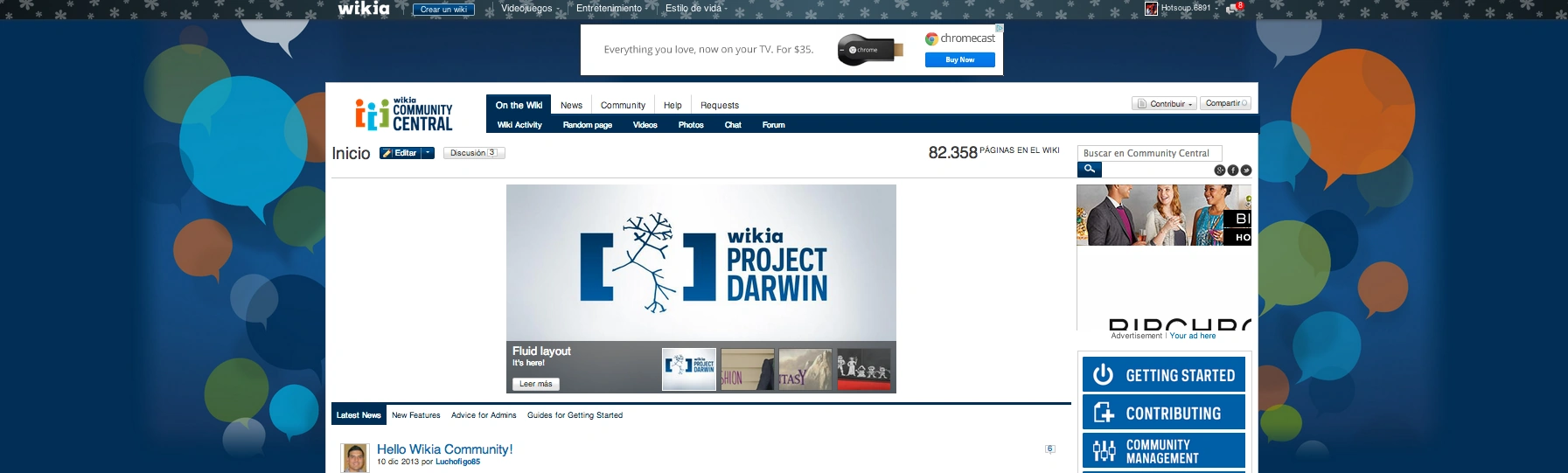Open the Google Plus share icon
Viewport: 1568px width, 473px height.
pos(1219,170)
